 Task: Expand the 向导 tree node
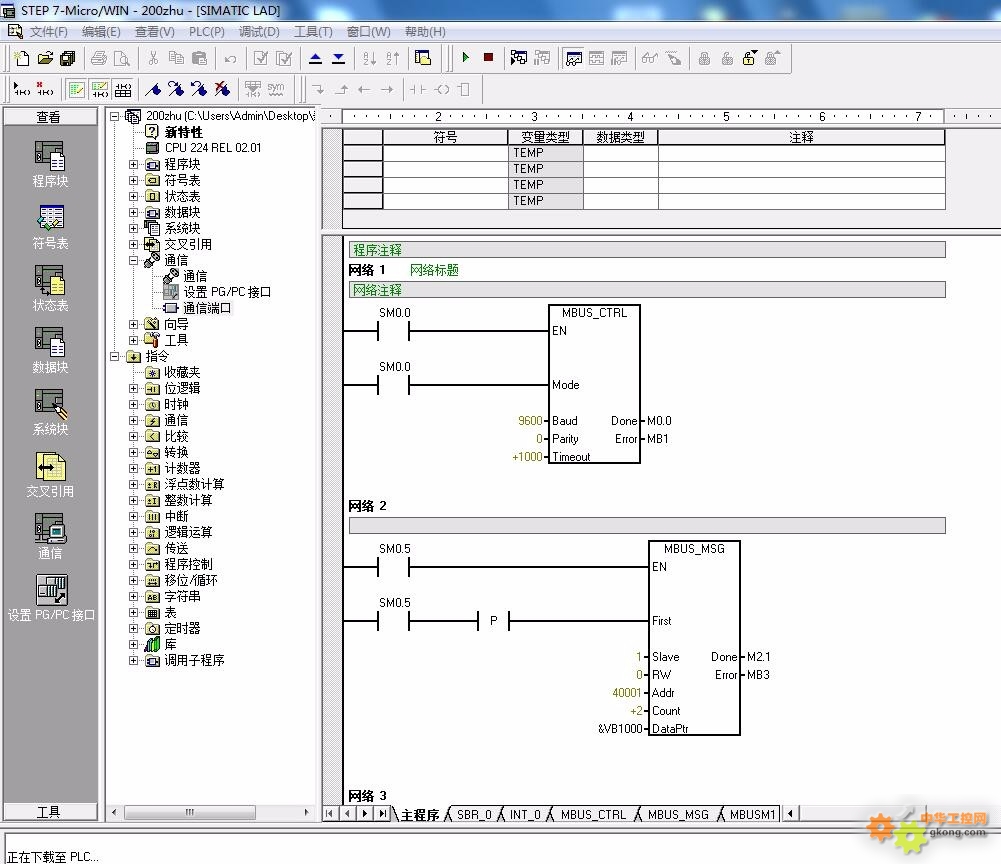pyautogui.click(x=133, y=324)
